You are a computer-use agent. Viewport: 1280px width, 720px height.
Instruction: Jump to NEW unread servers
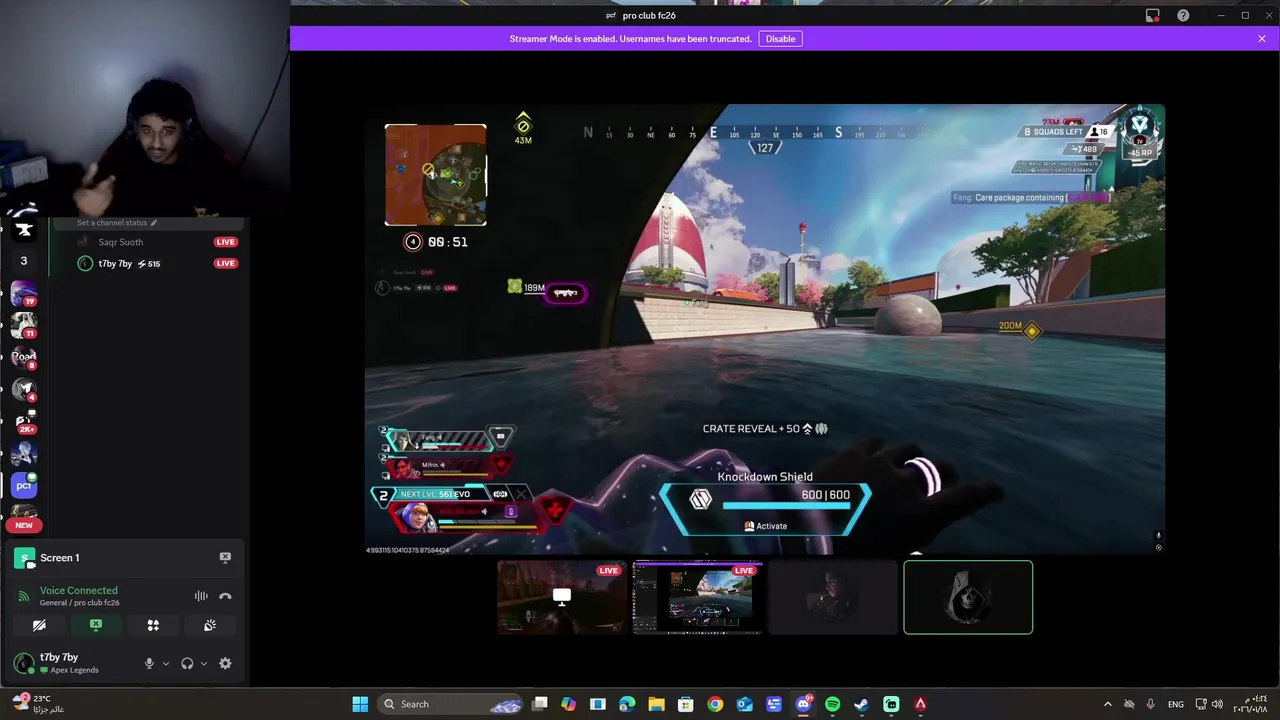pyautogui.click(x=24, y=525)
